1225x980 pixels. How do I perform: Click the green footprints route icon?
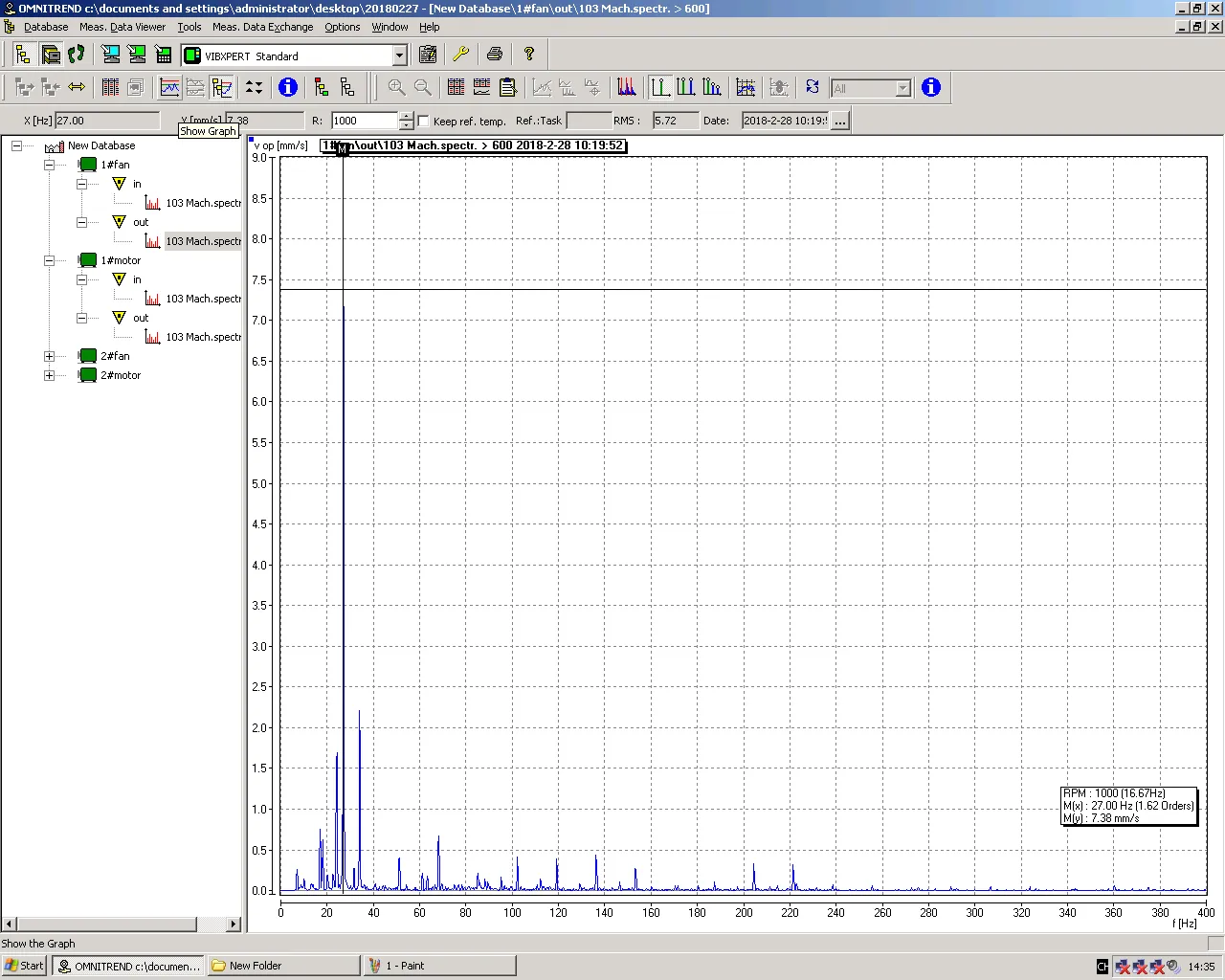77,55
